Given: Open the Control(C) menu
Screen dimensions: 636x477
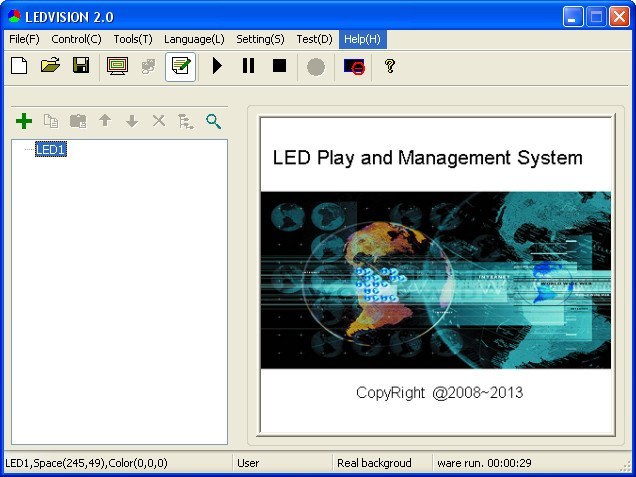Looking at the screenshot, I should [x=76, y=39].
